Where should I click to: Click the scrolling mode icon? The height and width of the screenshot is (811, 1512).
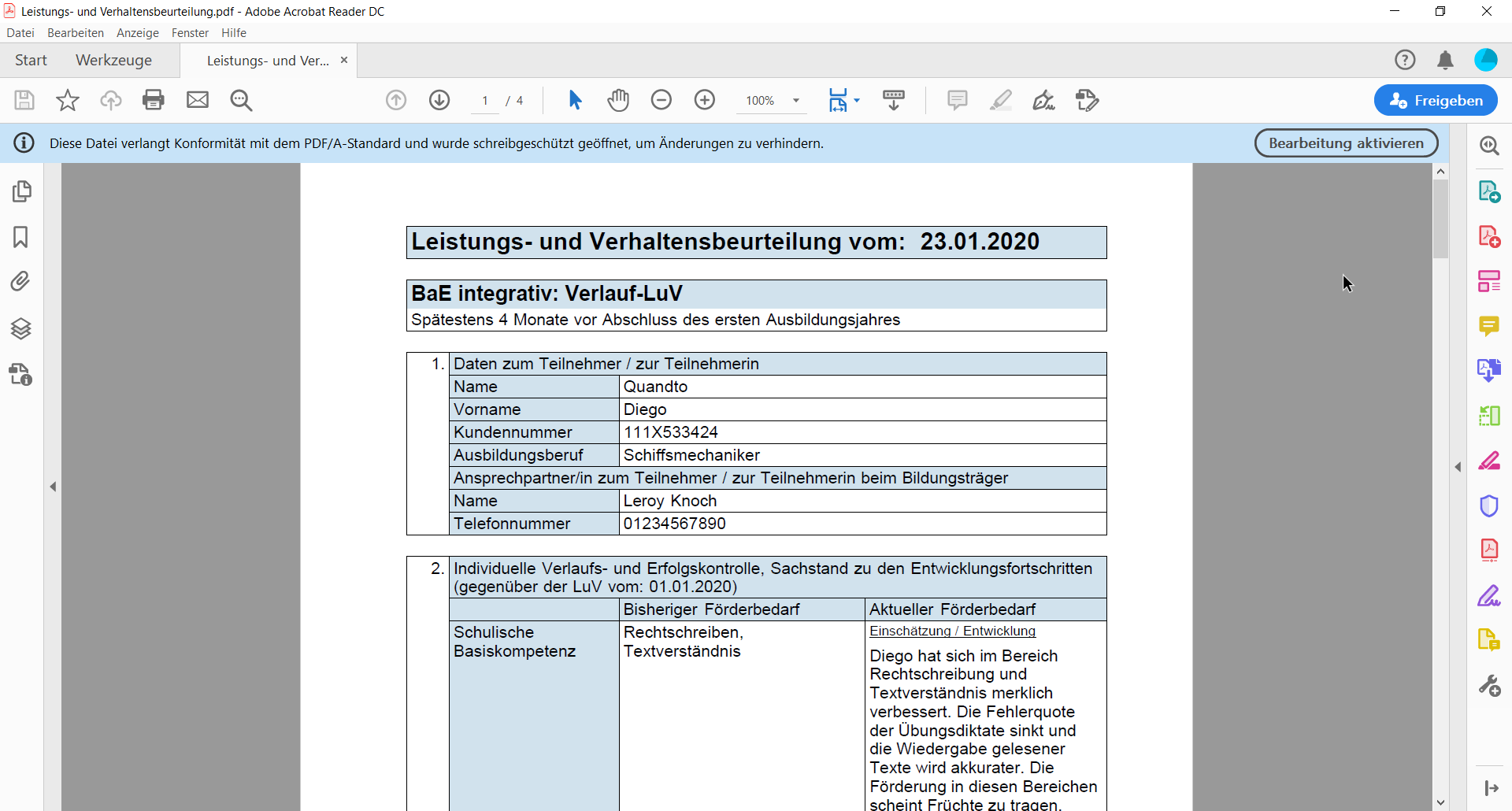click(x=894, y=100)
